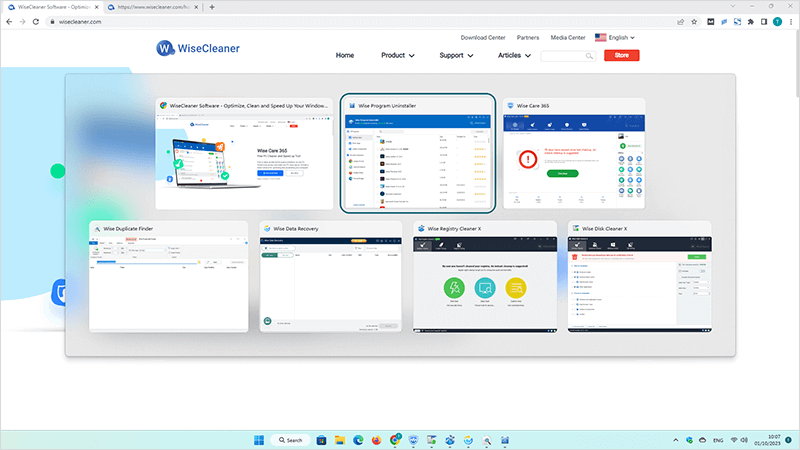The width and height of the screenshot is (800, 450).
Task: Click the magnifier icon in site search
Action: tap(589, 56)
